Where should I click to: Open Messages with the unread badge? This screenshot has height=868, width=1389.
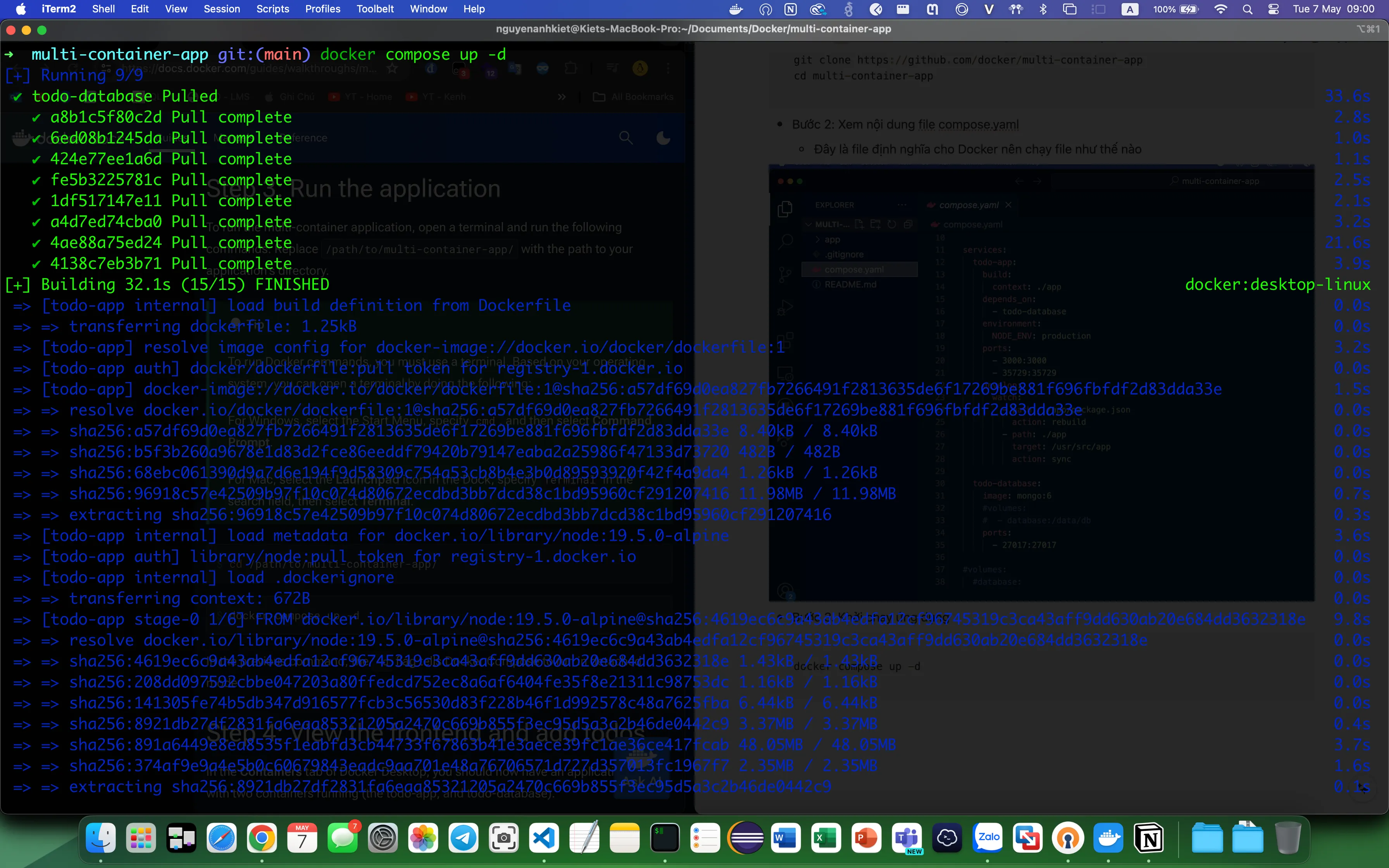pyautogui.click(x=343, y=839)
